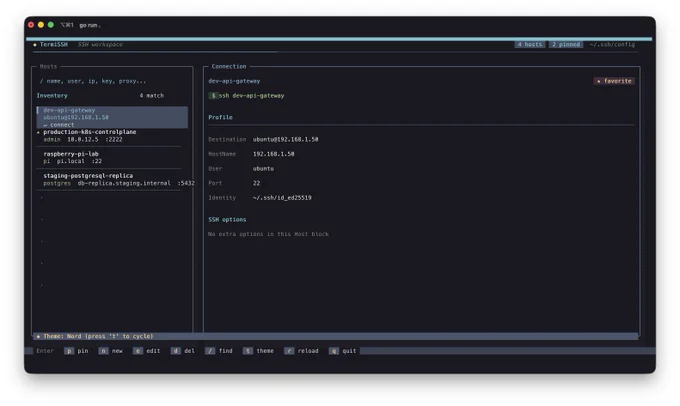Click the dev-api-gateway title in Connection panel

(234, 81)
